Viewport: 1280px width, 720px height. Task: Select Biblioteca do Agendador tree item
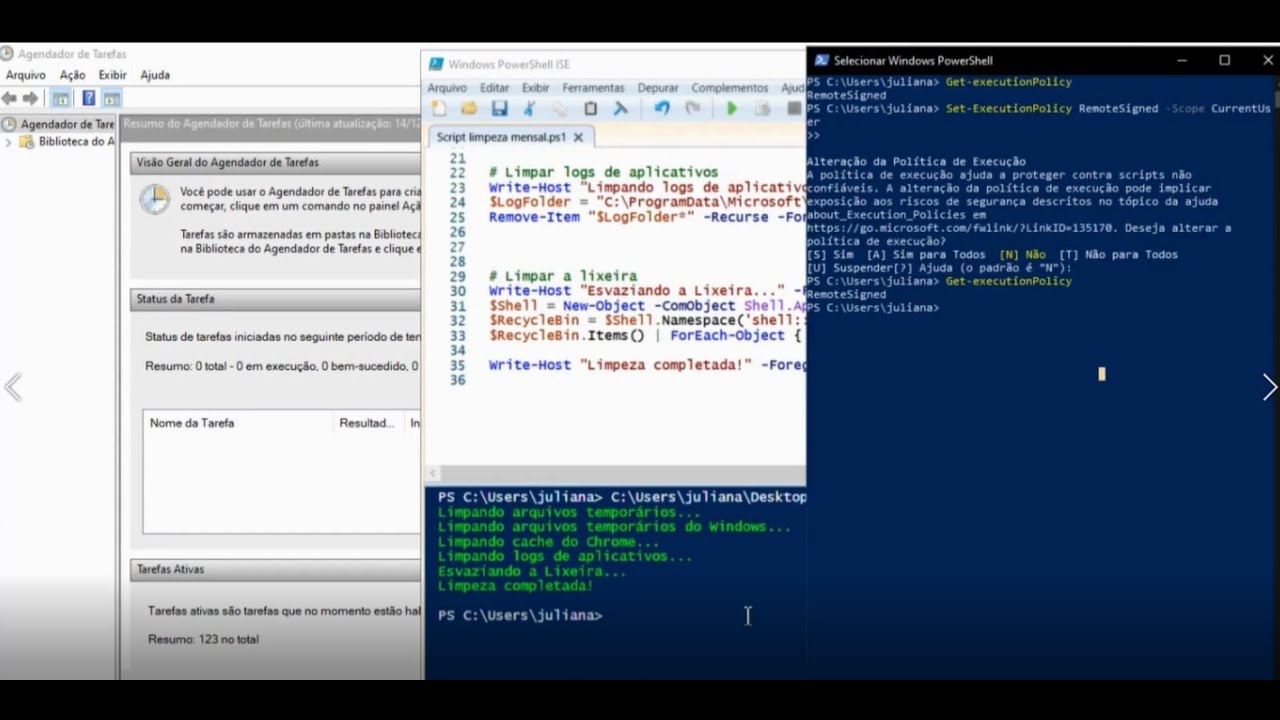tap(68, 142)
